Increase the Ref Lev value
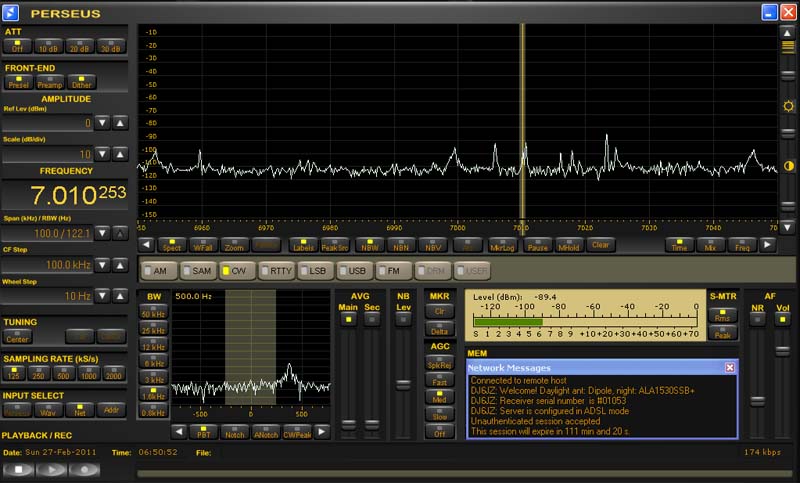Image resolution: width=800 pixels, height=483 pixels. pos(120,123)
